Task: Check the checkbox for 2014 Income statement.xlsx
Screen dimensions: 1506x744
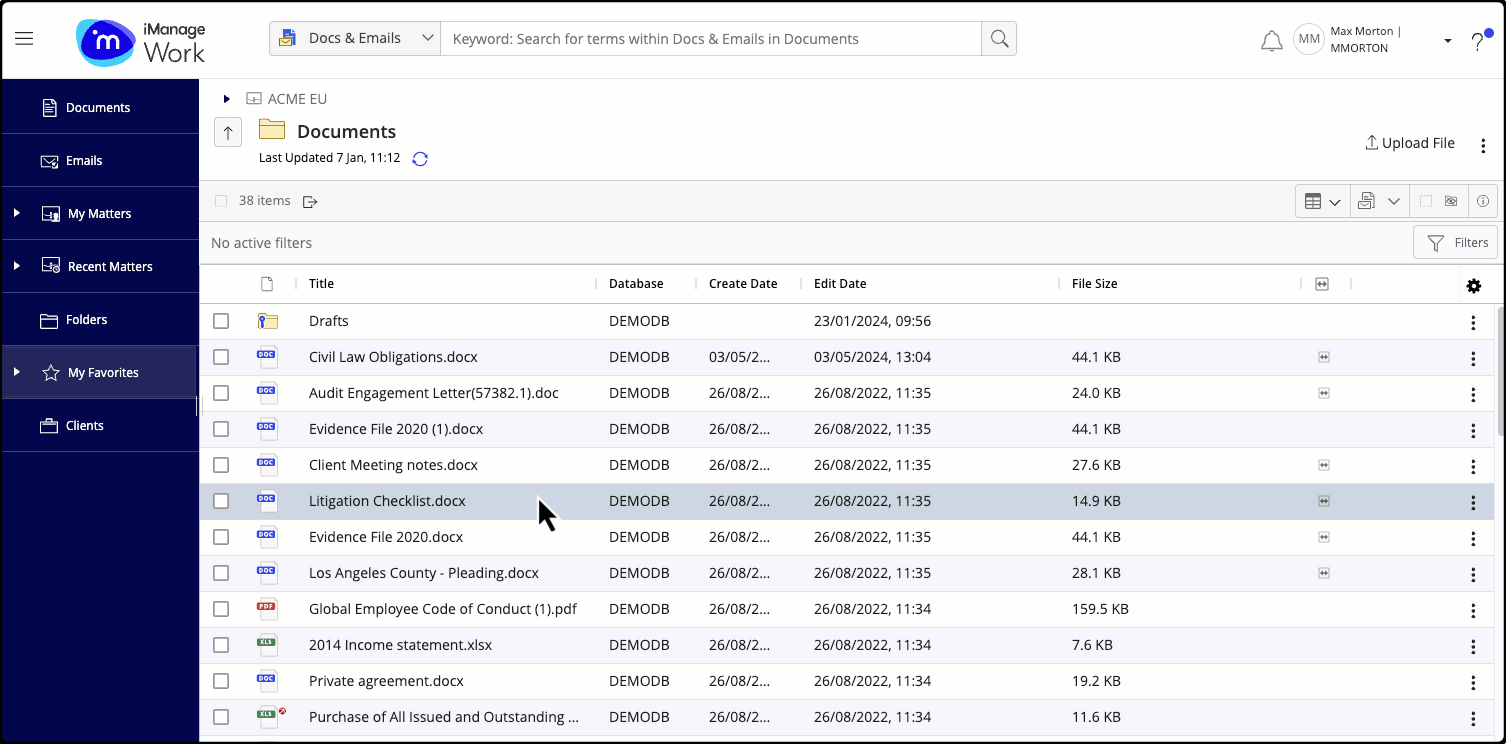Action: [220, 645]
